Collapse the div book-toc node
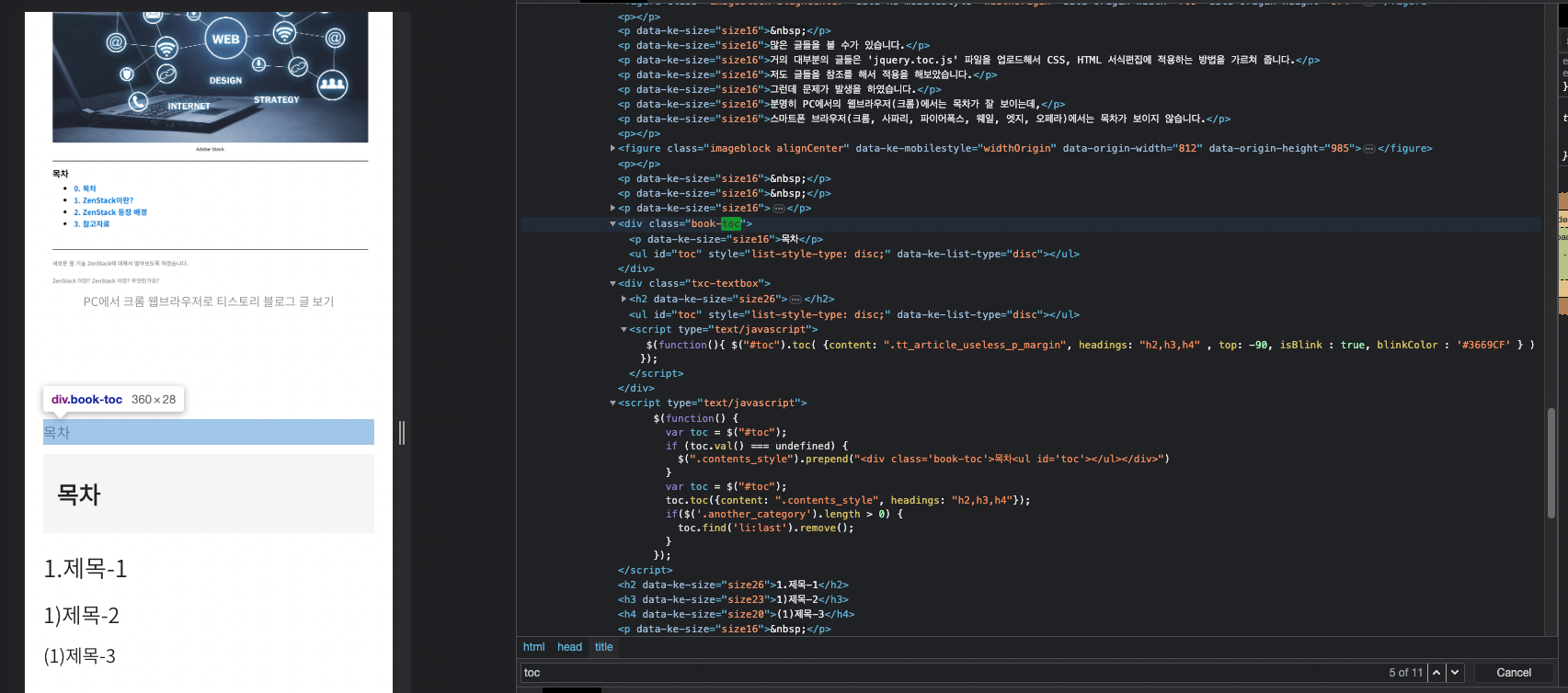 (x=613, y=223)
